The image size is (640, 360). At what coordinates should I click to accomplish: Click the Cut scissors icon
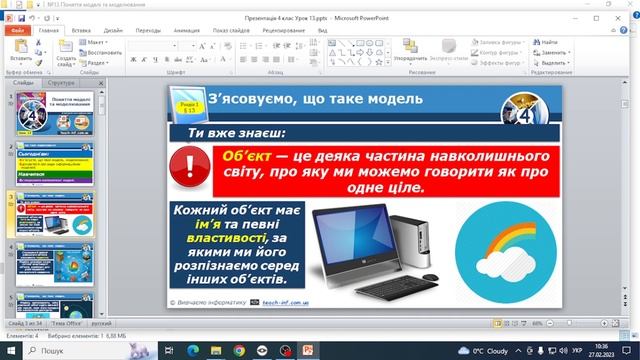[x=38, y=42]
